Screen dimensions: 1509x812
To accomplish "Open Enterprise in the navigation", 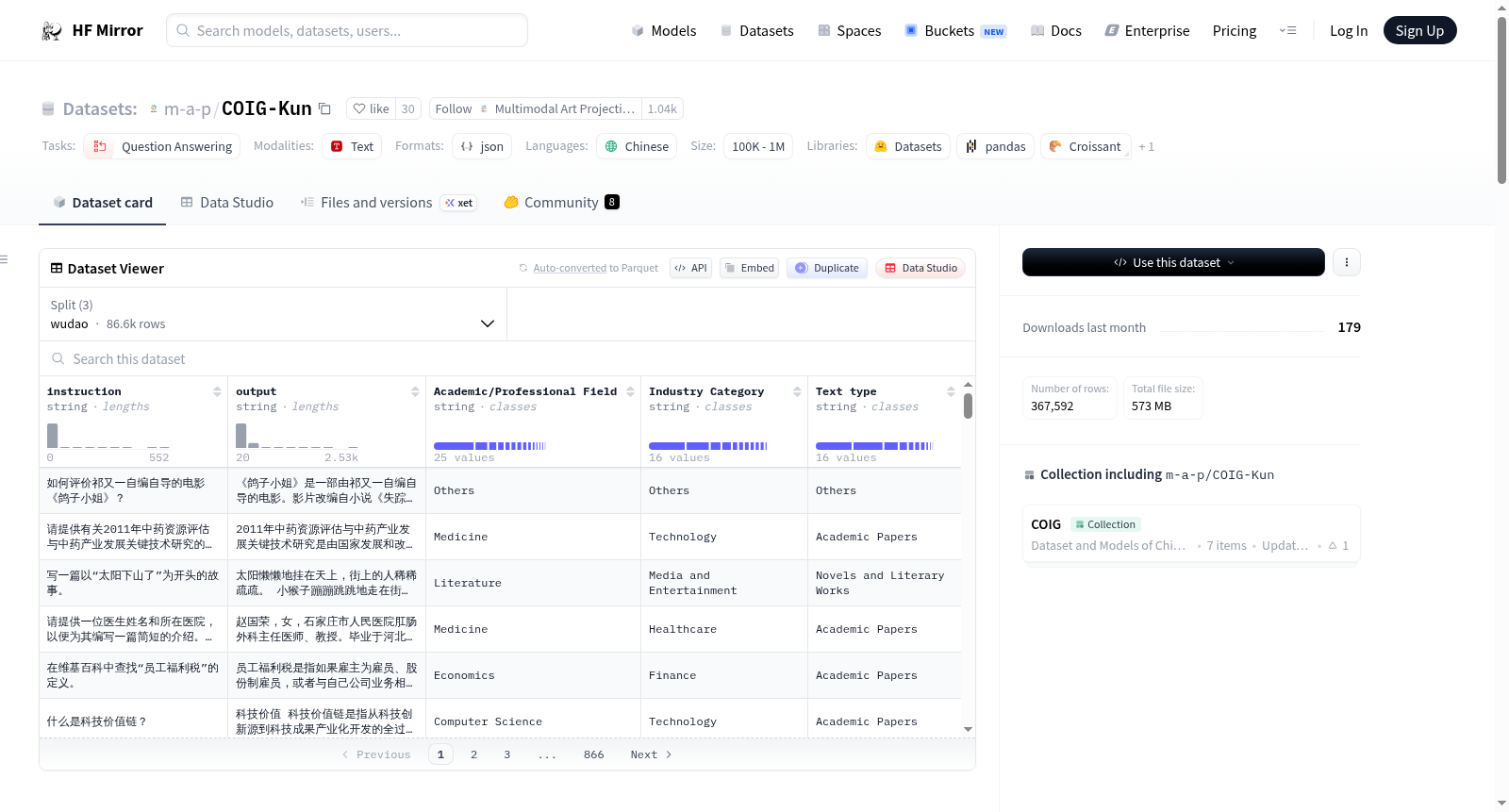I will tap(1148, 31).
